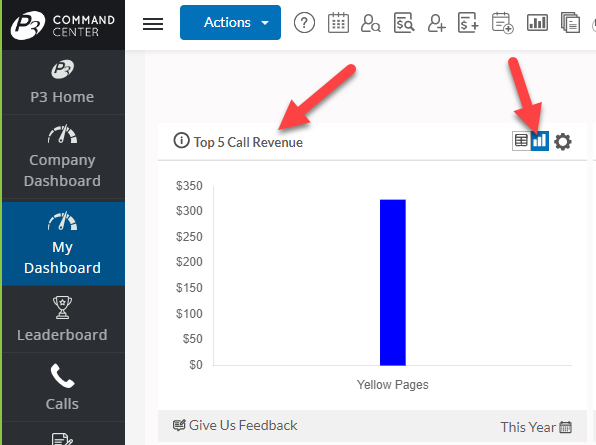Open widget settings gear

pos(563,142)
